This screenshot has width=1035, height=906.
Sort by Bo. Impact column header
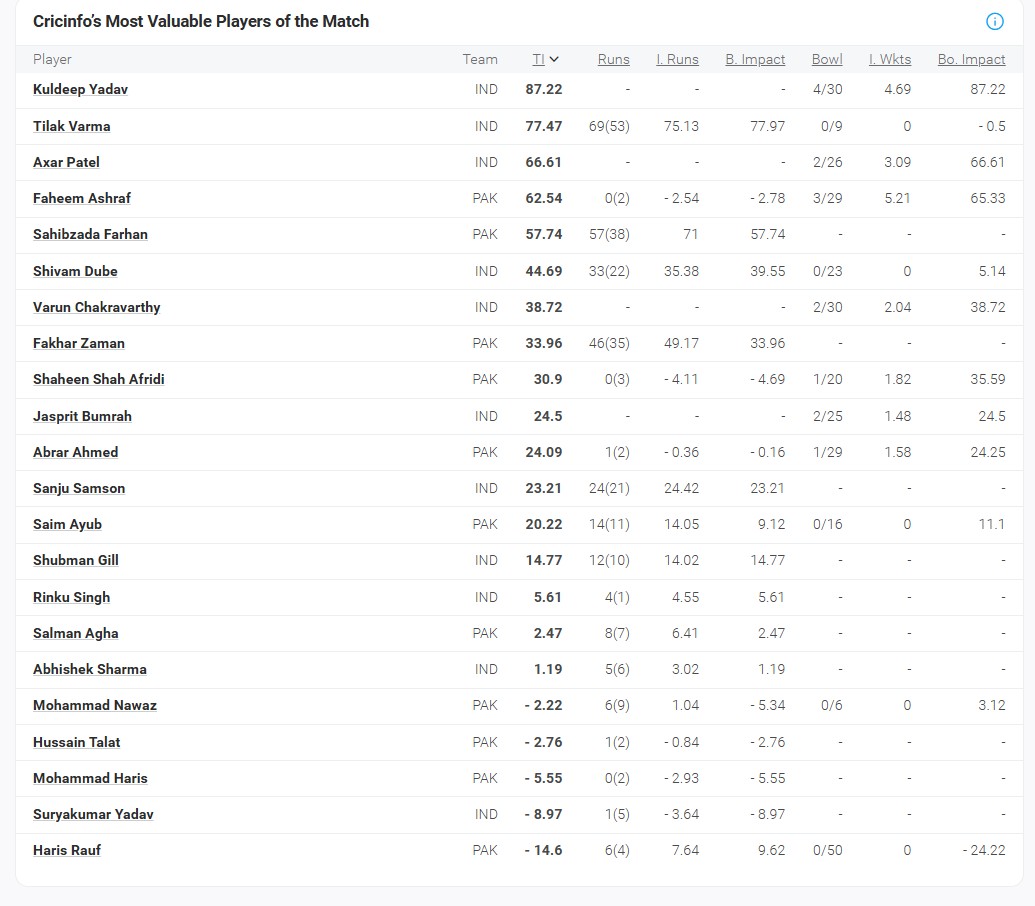971,59
